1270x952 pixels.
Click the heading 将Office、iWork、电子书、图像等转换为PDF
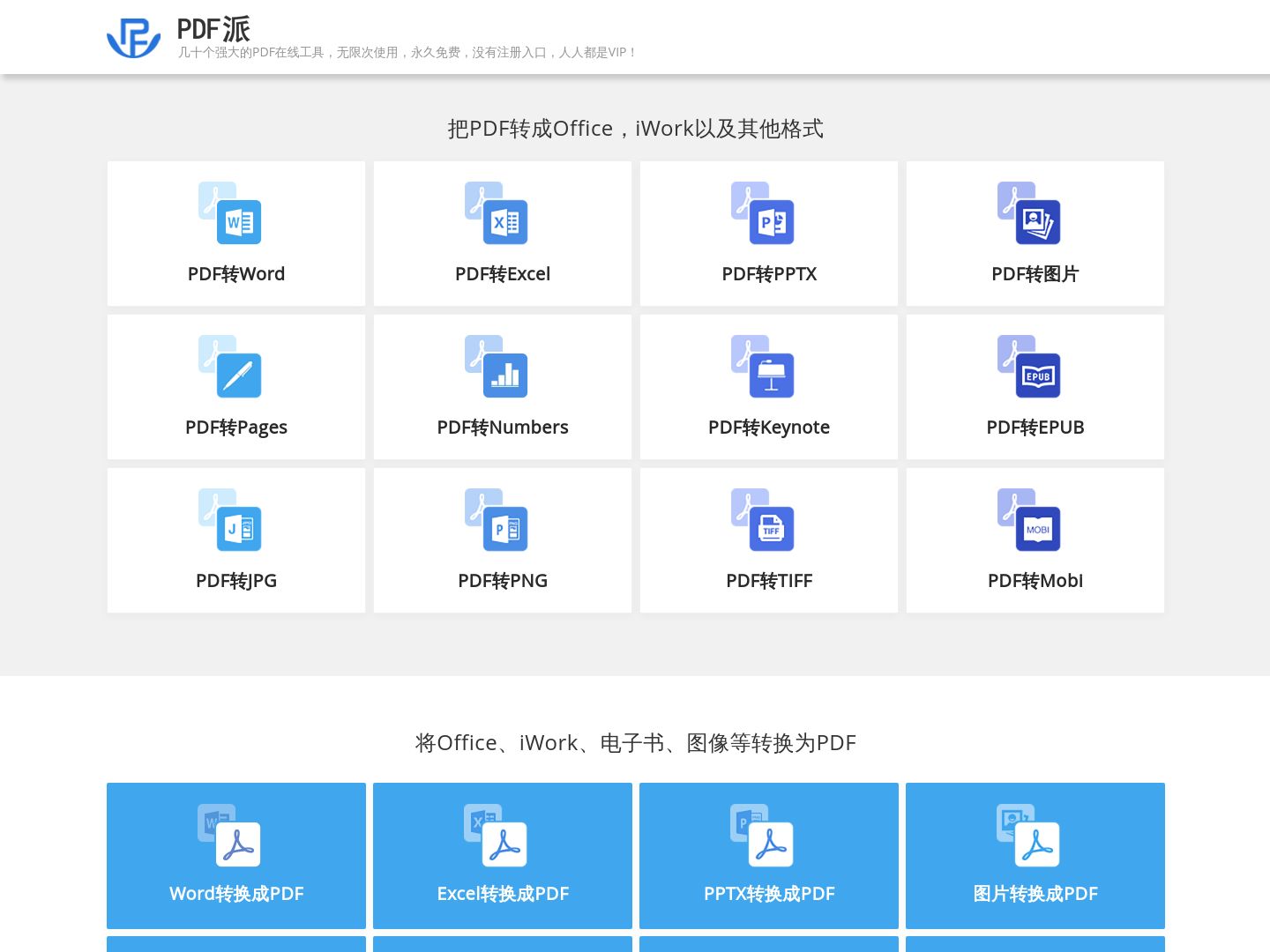tap(635, 743)
